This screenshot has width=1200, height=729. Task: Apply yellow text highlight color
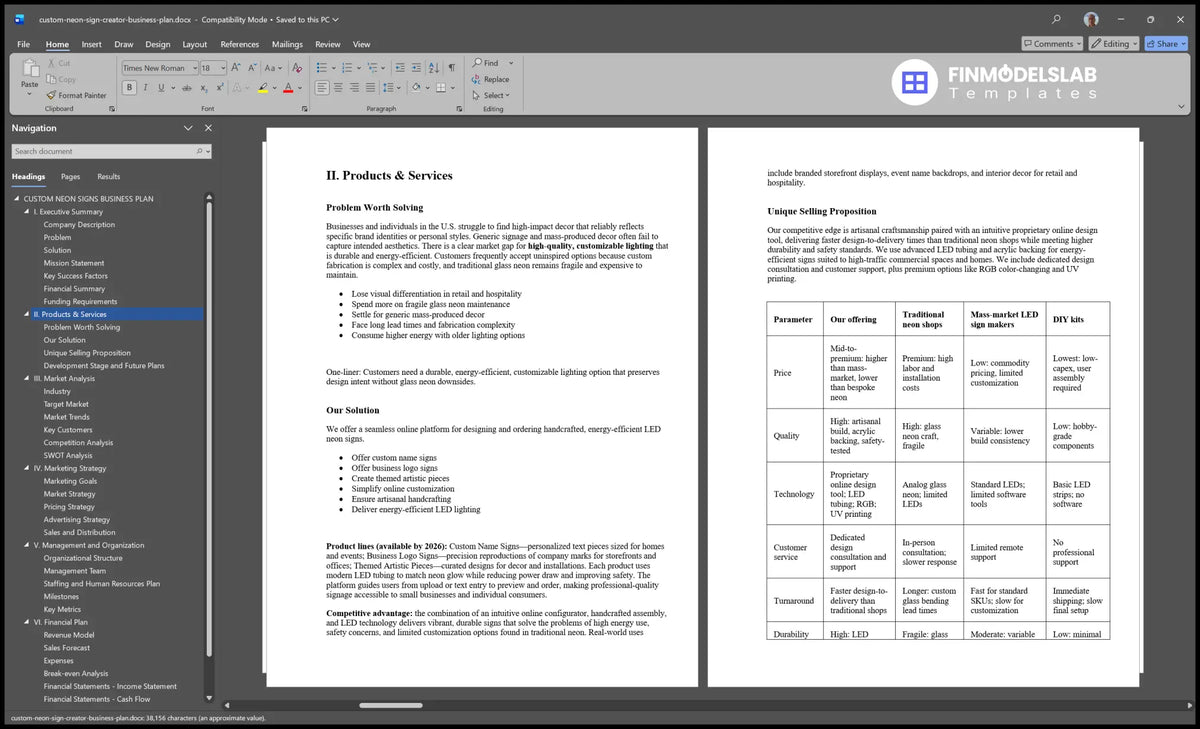263,88
